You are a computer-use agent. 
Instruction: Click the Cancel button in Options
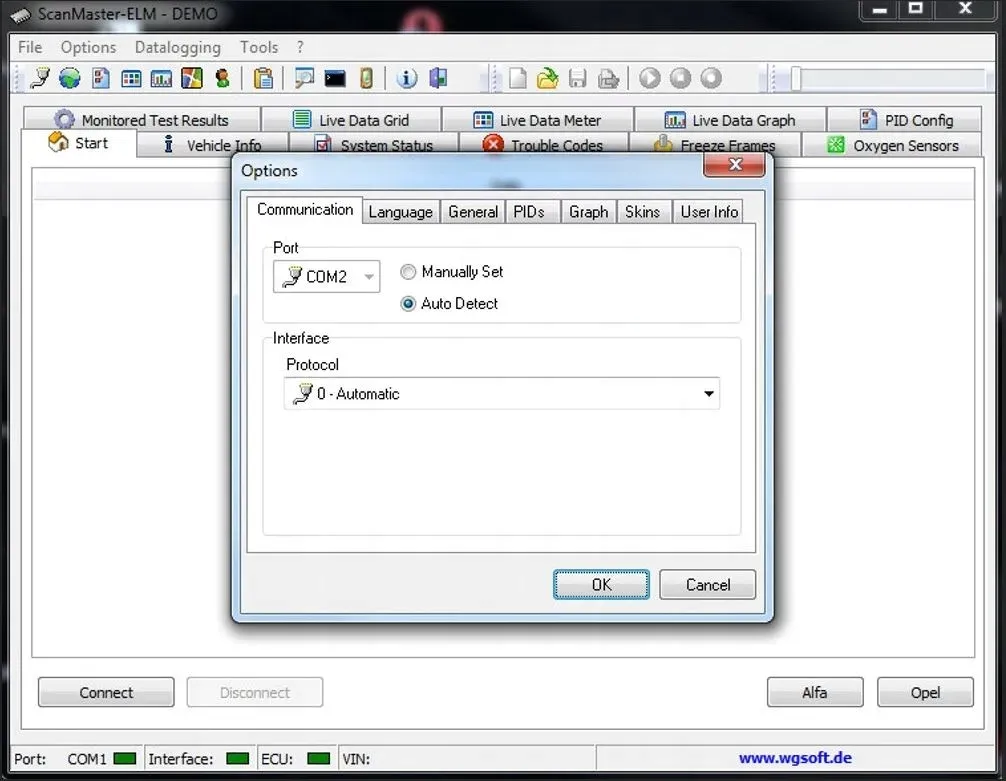(707, 585)
